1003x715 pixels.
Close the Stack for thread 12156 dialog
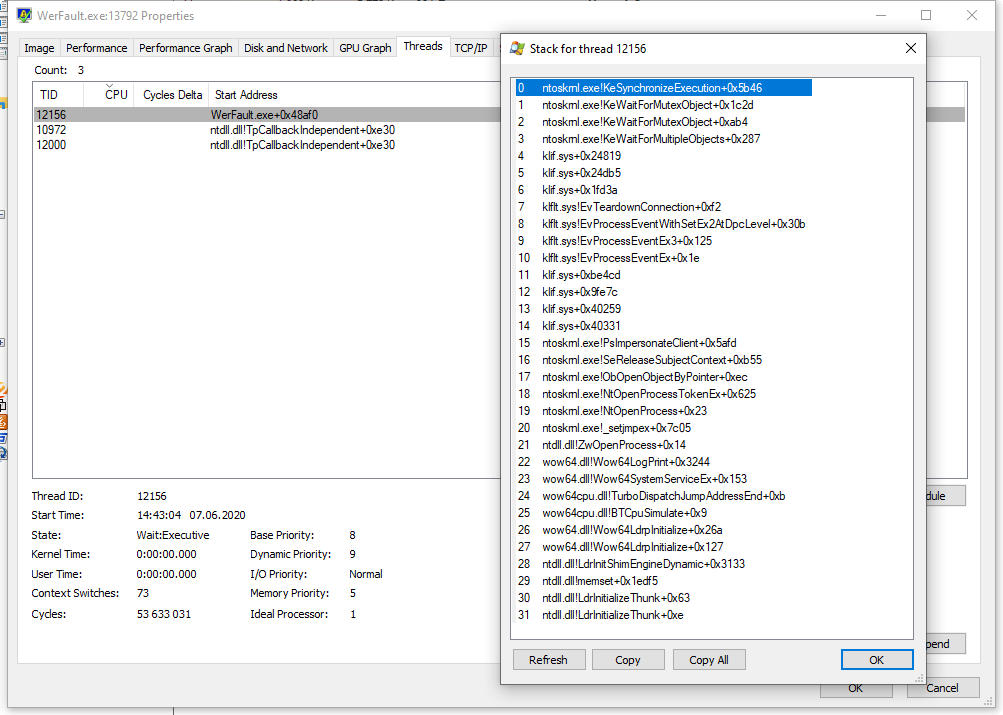click(x=911, y=48)
